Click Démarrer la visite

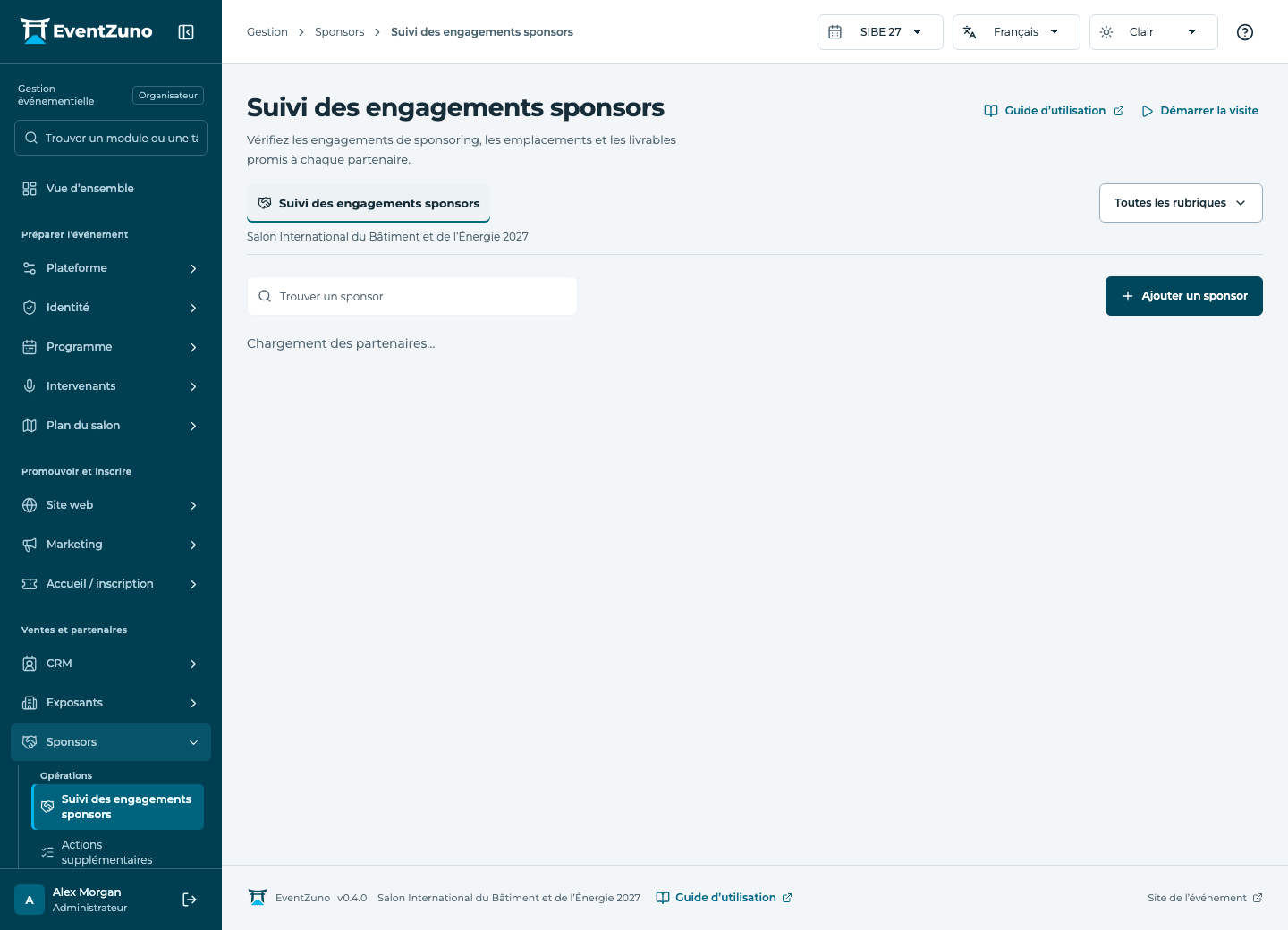tap(1200, 111)
